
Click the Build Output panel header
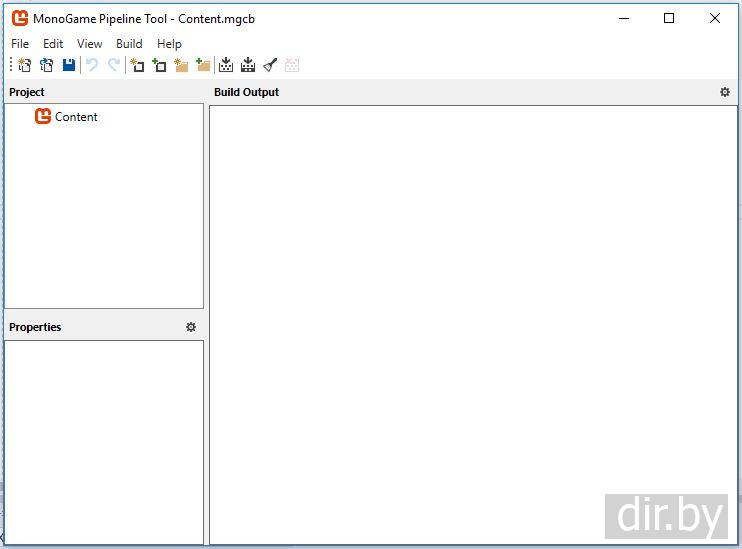click(247, 92)
